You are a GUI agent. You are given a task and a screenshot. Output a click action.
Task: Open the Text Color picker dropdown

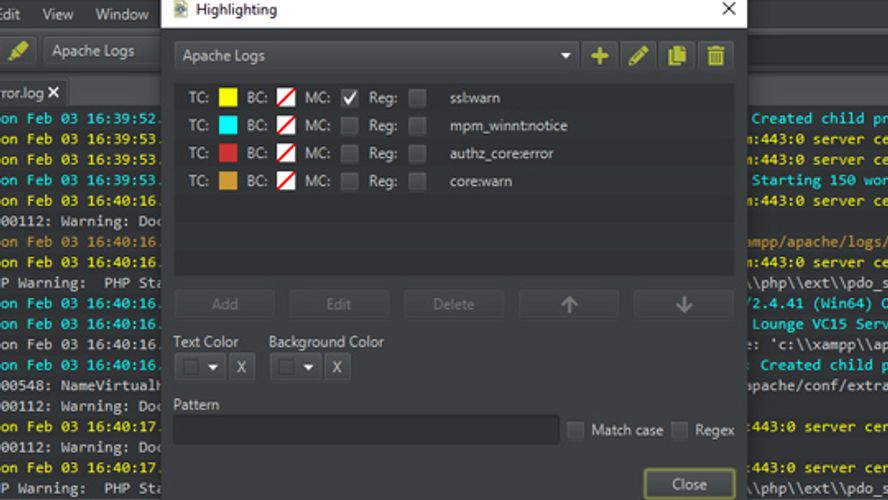(200, 367)
